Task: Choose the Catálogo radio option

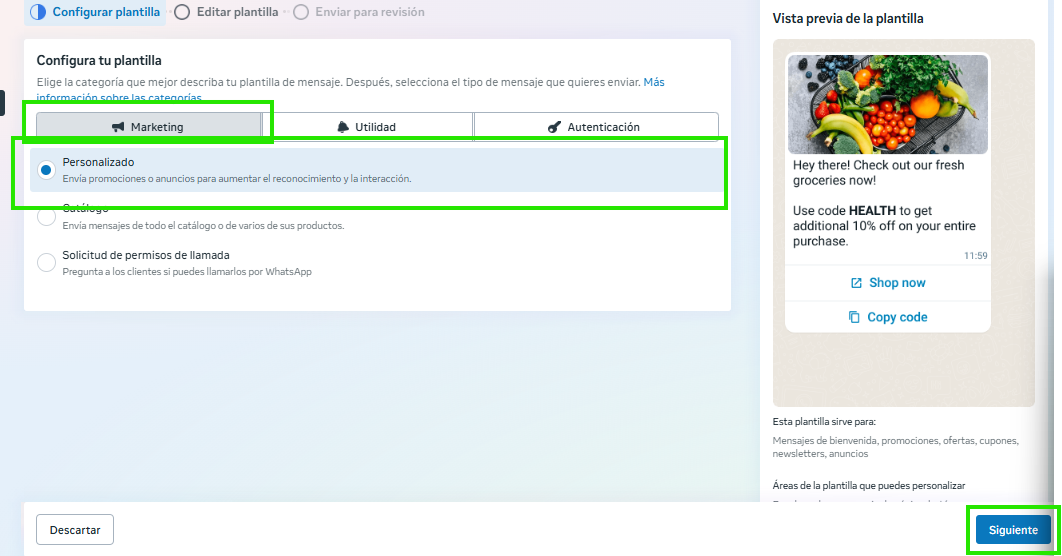Action: coord(46,216)
